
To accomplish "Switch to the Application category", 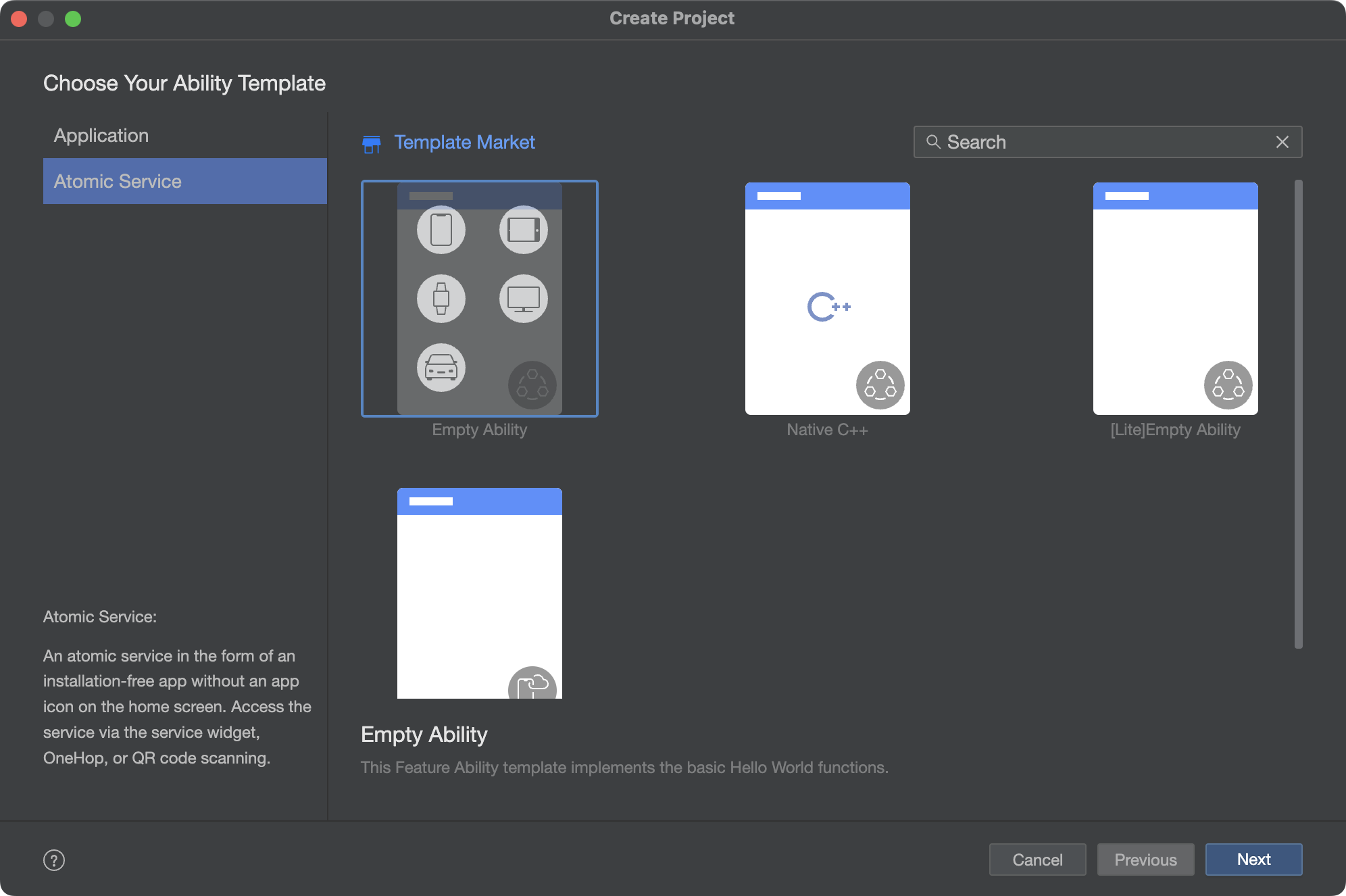I will (x=101, y=135).
